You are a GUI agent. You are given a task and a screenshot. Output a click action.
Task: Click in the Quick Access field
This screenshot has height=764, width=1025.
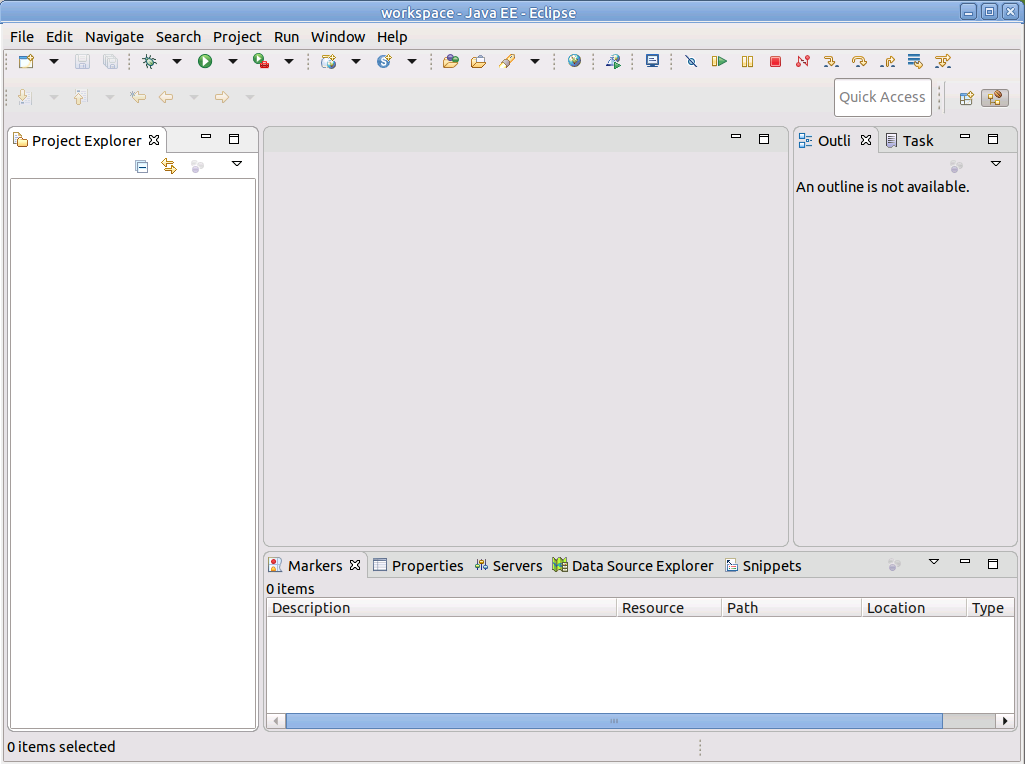point(882,97)
